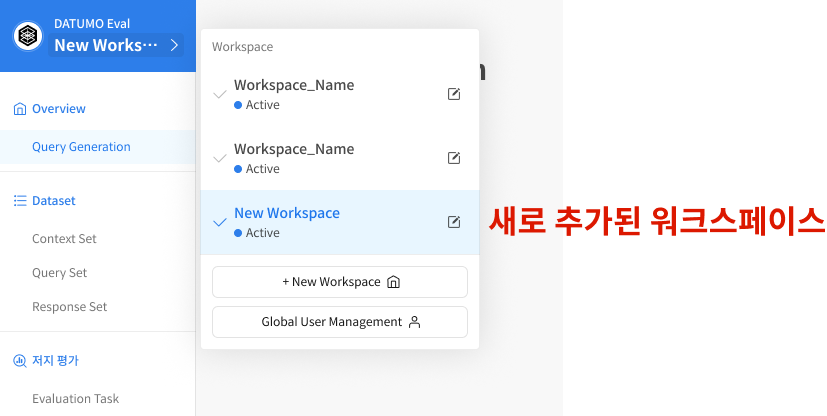The image size is (827, 416).
Task: Click edit icon for New Workspace
Action: pos(454,222)
